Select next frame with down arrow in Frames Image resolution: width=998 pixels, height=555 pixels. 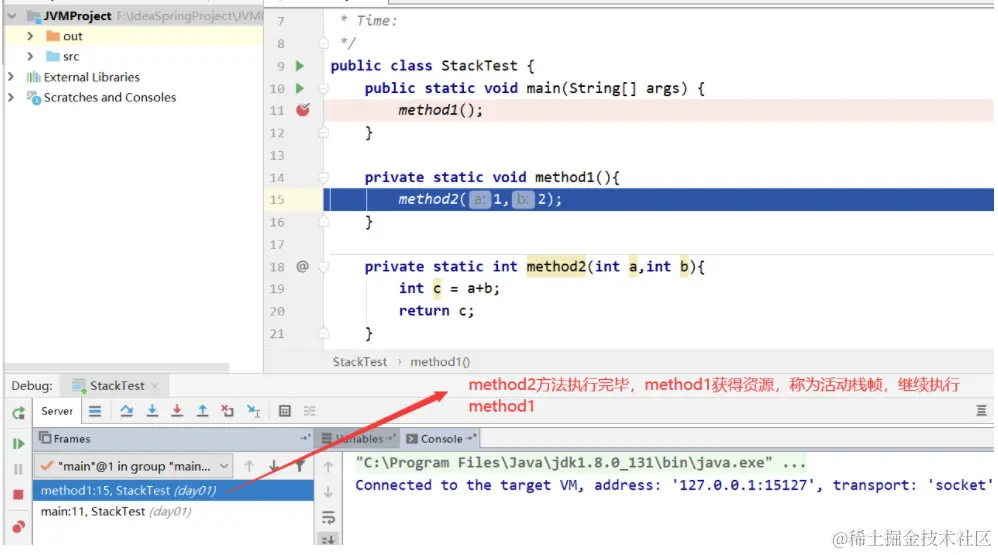[x=274, y=467]
